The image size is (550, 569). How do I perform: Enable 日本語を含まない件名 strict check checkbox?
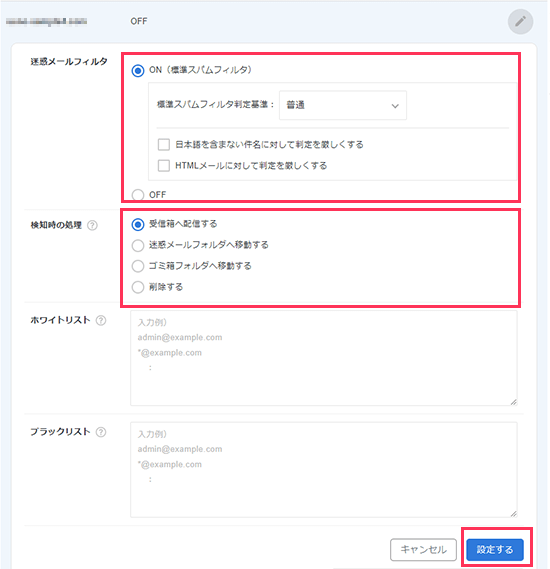pyautogui.click(x=164, y=144)
